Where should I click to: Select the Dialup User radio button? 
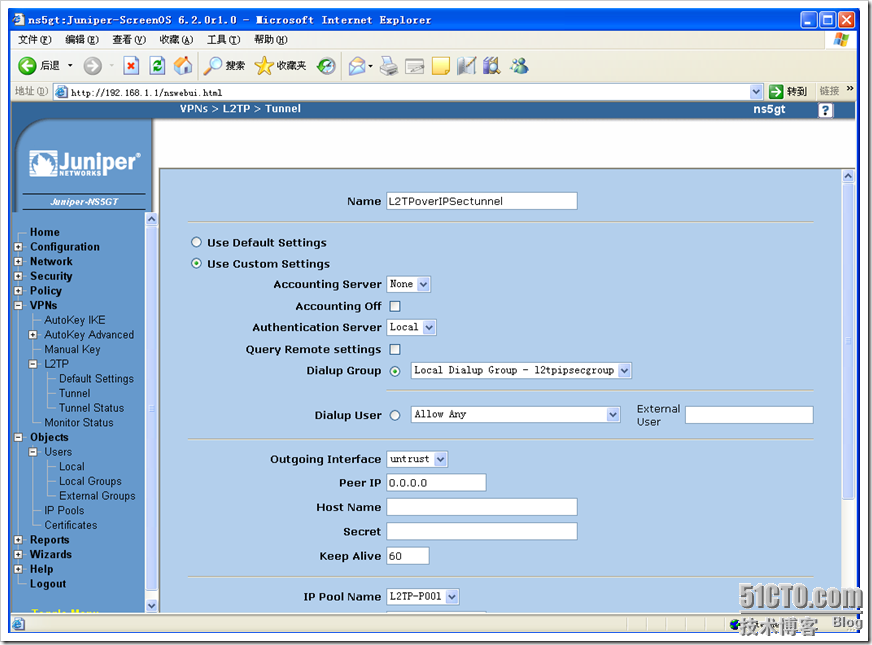tap(395, 415)
